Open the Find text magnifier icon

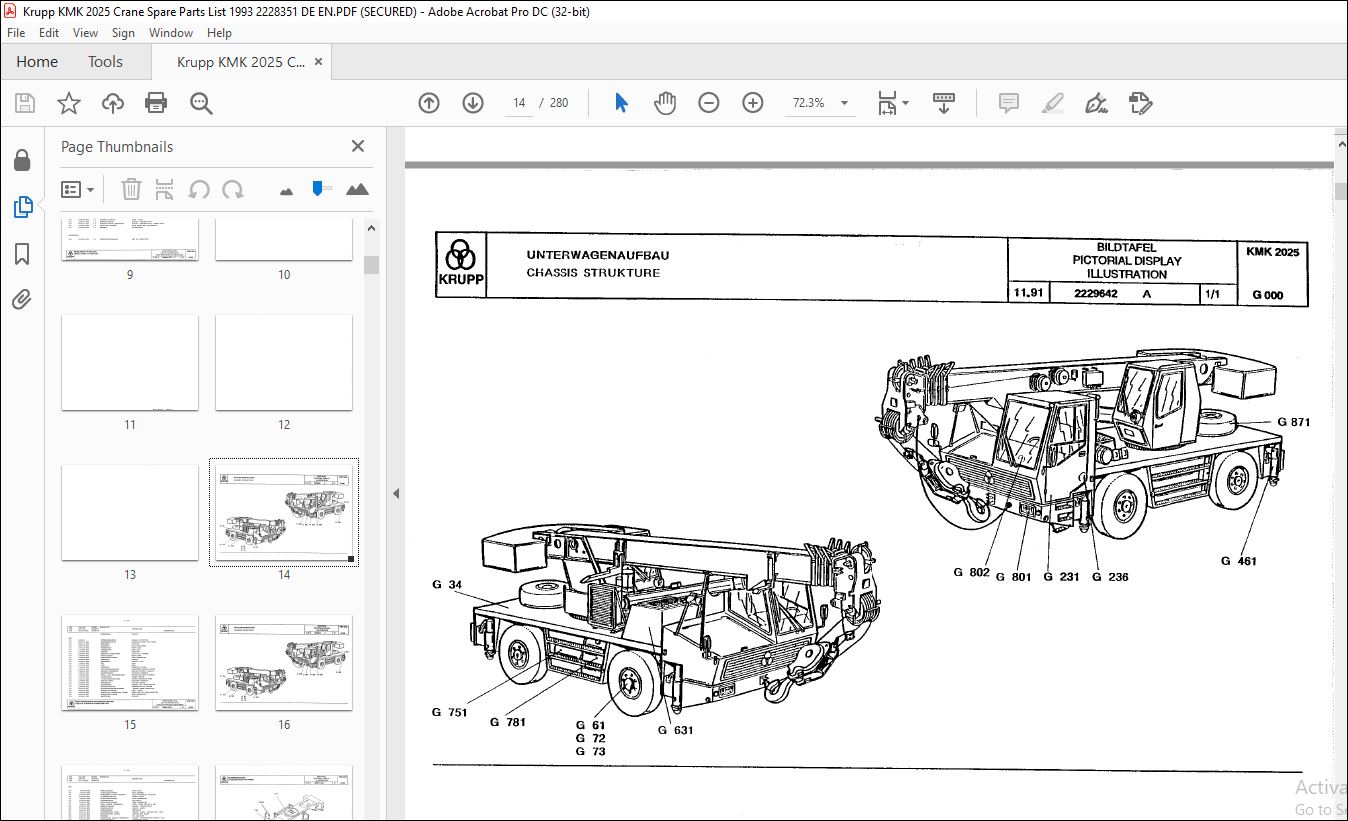click(x=201, y=103)
